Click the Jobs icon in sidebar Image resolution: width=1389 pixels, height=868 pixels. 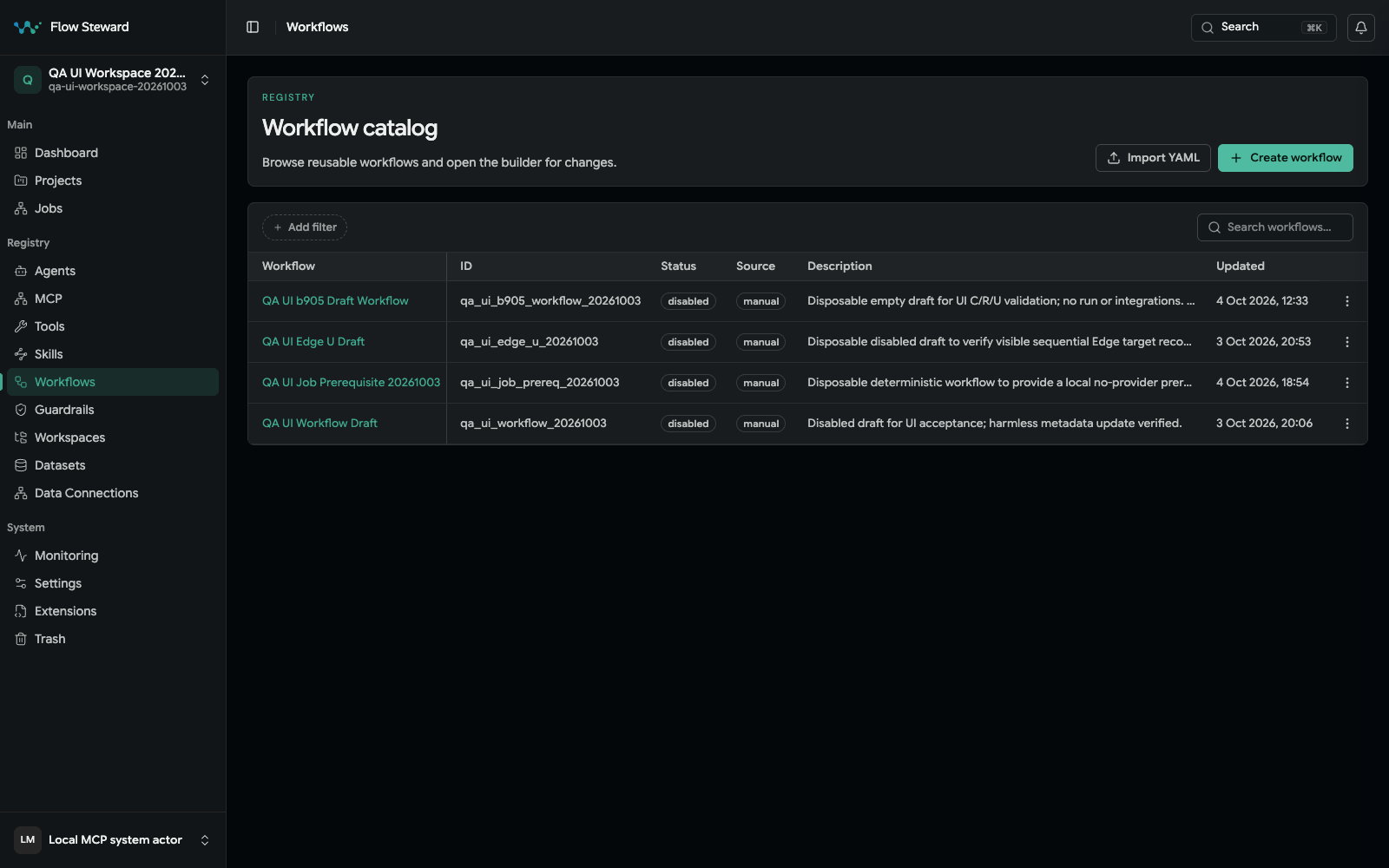click(21, 208)
